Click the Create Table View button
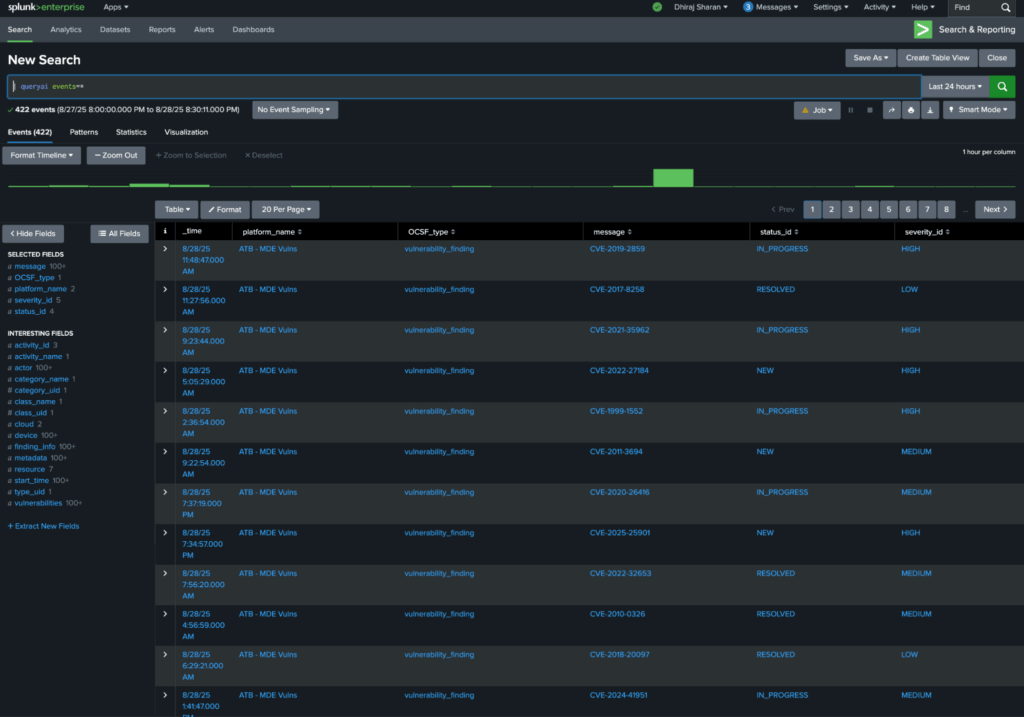Viewport: 1024px width, 717px height. [937, 58]
